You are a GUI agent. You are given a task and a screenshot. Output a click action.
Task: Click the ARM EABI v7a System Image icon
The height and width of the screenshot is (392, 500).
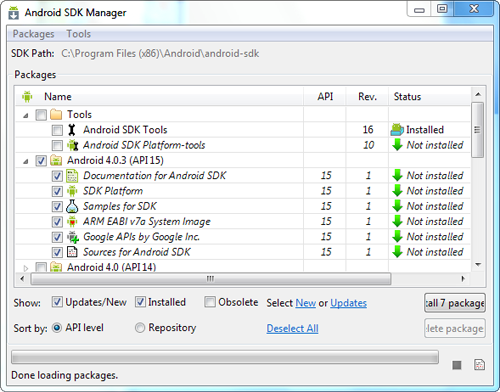72,221
